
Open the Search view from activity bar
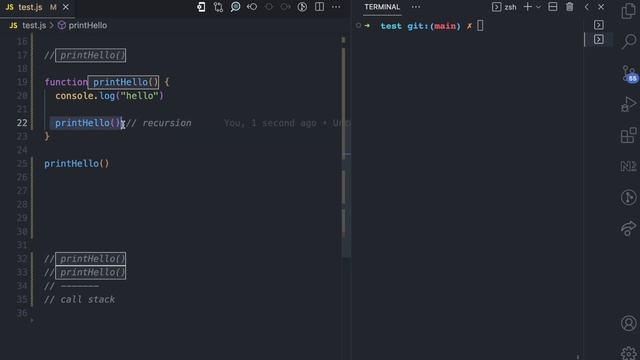click(629, 41)
